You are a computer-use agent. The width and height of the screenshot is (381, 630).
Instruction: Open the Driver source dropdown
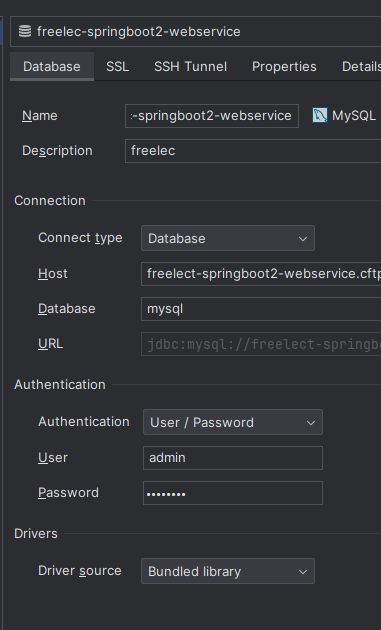[x=228, y=571]
